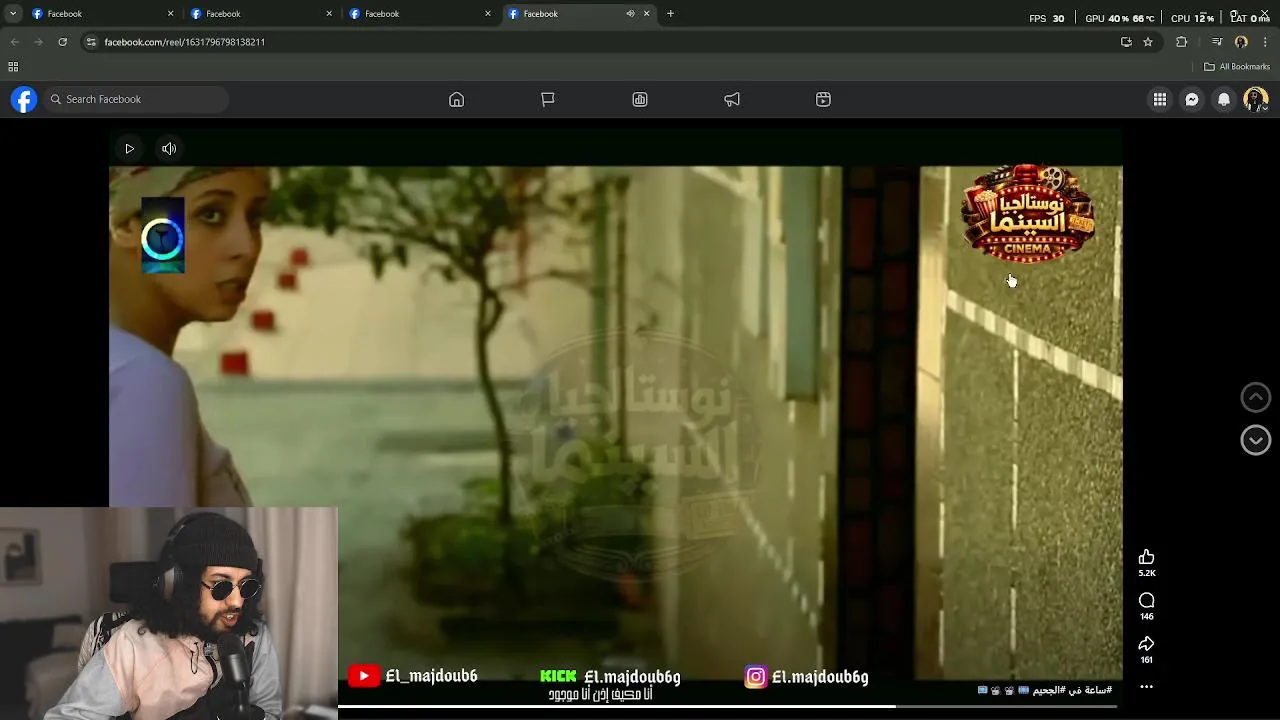1280x720 pixels.
Task: Click the reel progress bar
Action: click(727, 706)
